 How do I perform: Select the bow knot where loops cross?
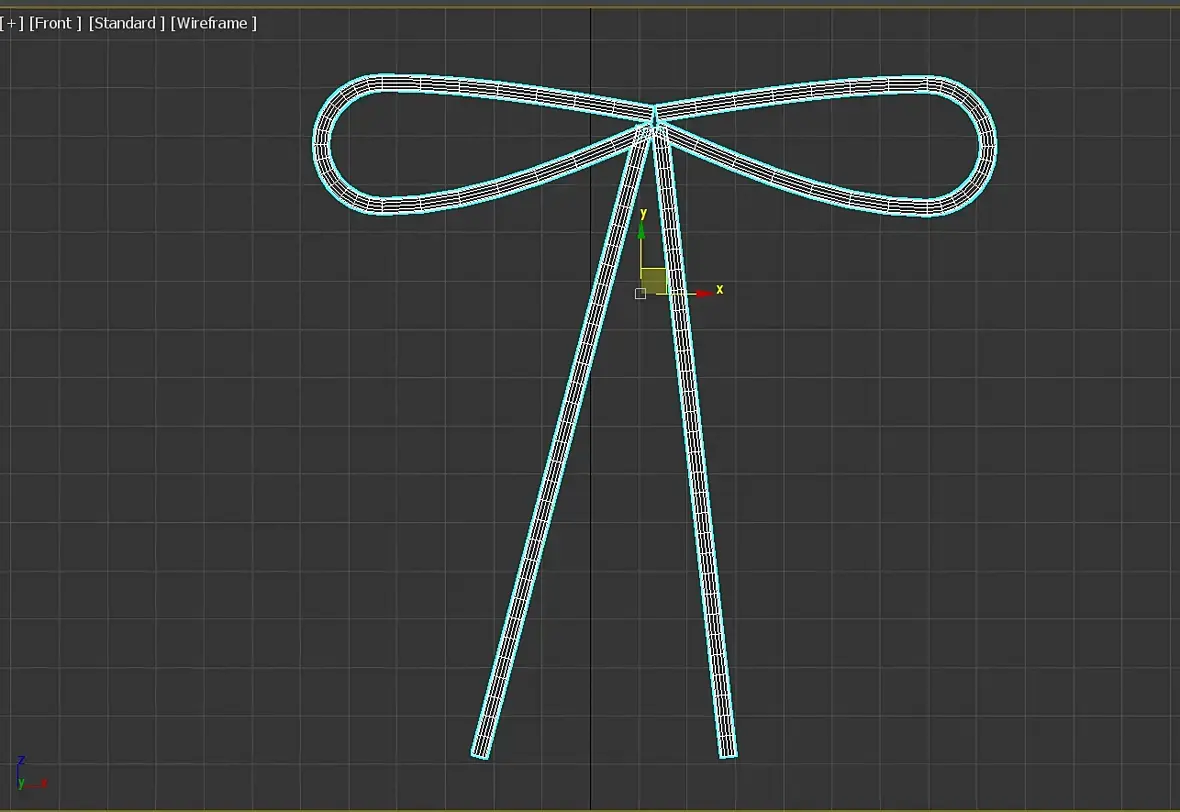[654, 124]
